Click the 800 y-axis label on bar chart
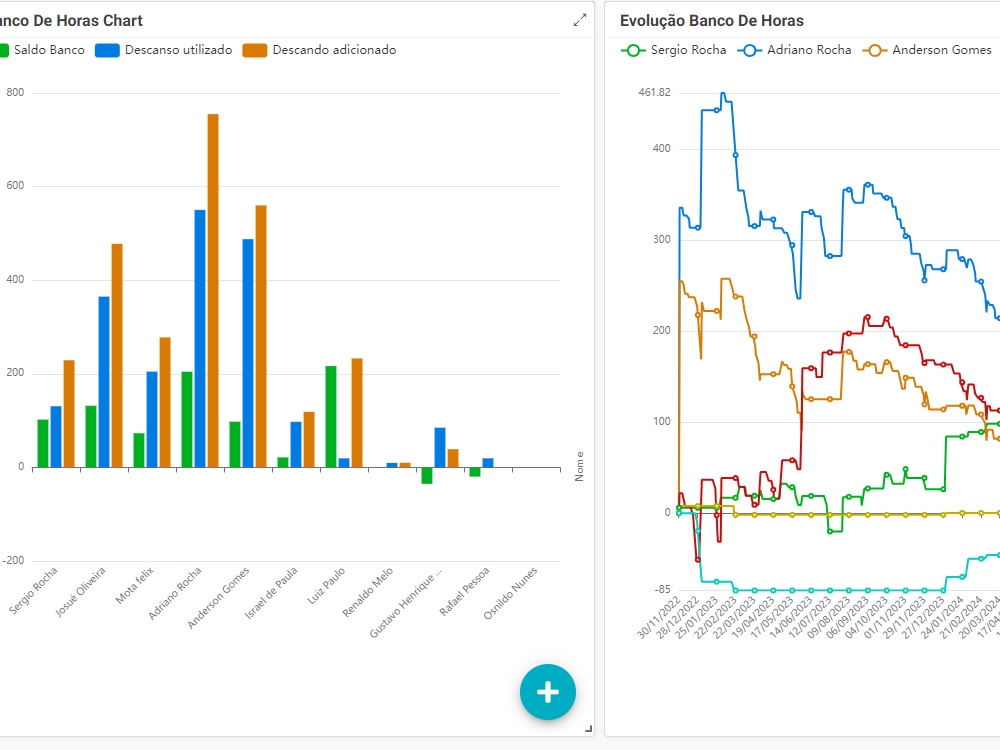1000x750 pixels. tap(15, 92)
